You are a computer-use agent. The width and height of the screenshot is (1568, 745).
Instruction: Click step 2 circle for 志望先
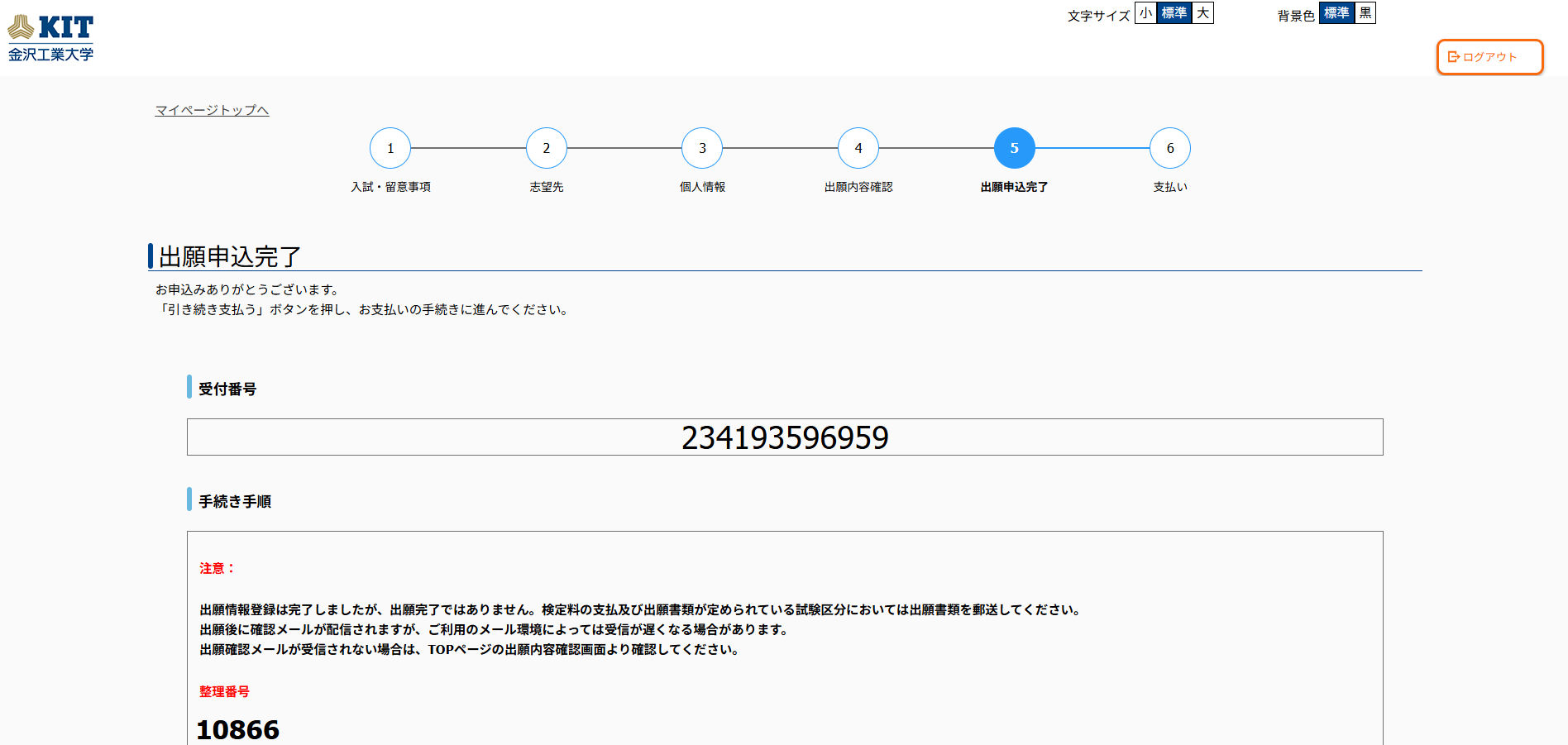pos(546,148)
